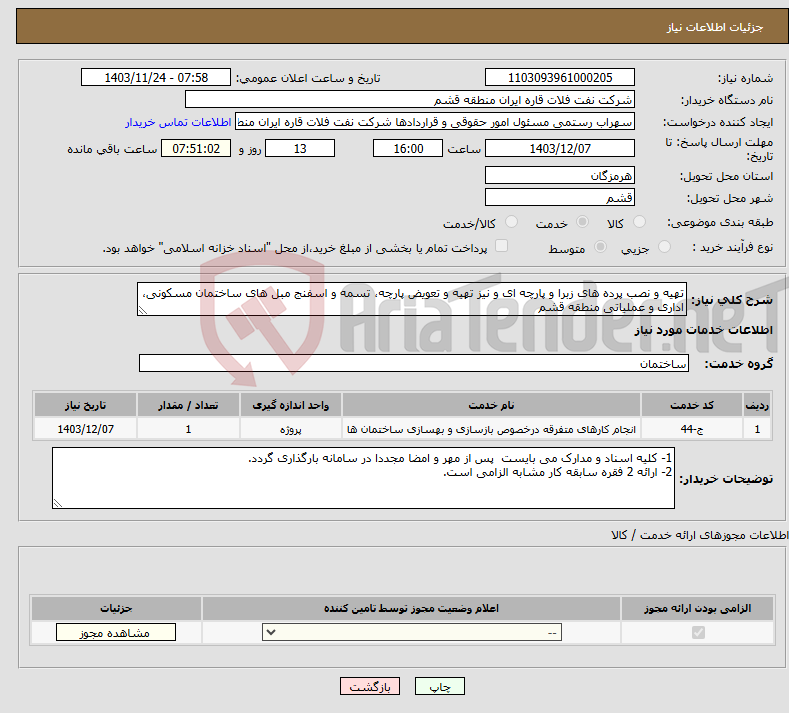Viewport: 789px width, 713px height.
Task: Click the delivery city field قشم
Action: 560,197
